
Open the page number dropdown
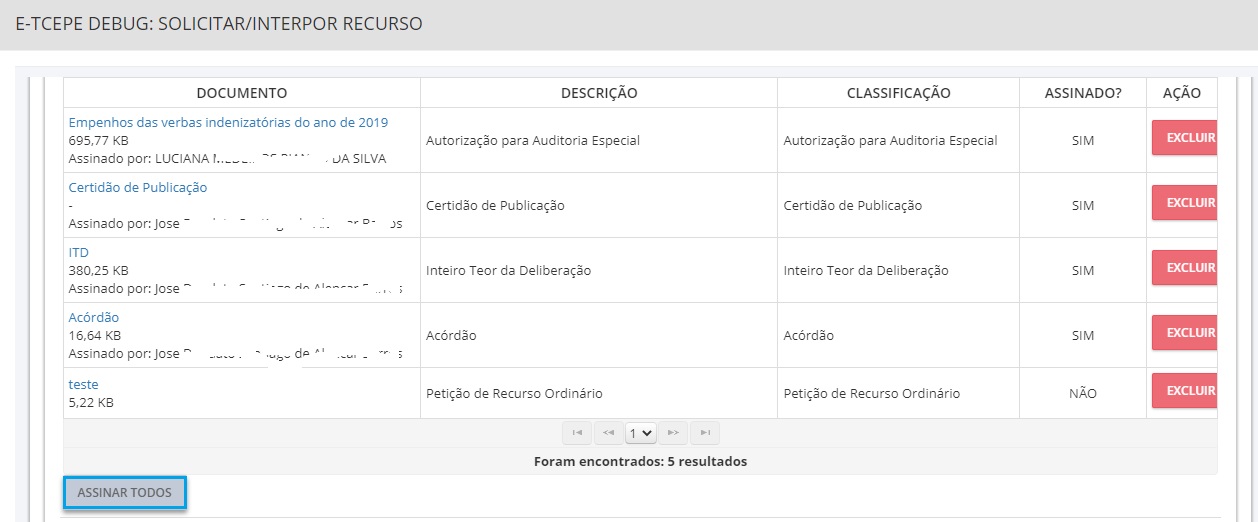click(641, 433)
